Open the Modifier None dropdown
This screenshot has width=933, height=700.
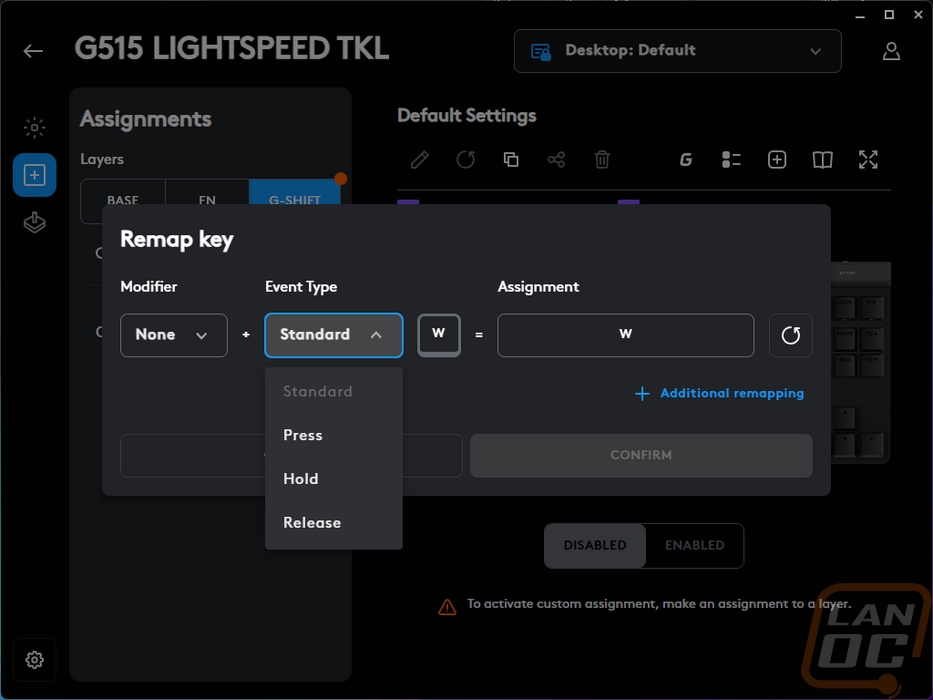coord(174,335)
